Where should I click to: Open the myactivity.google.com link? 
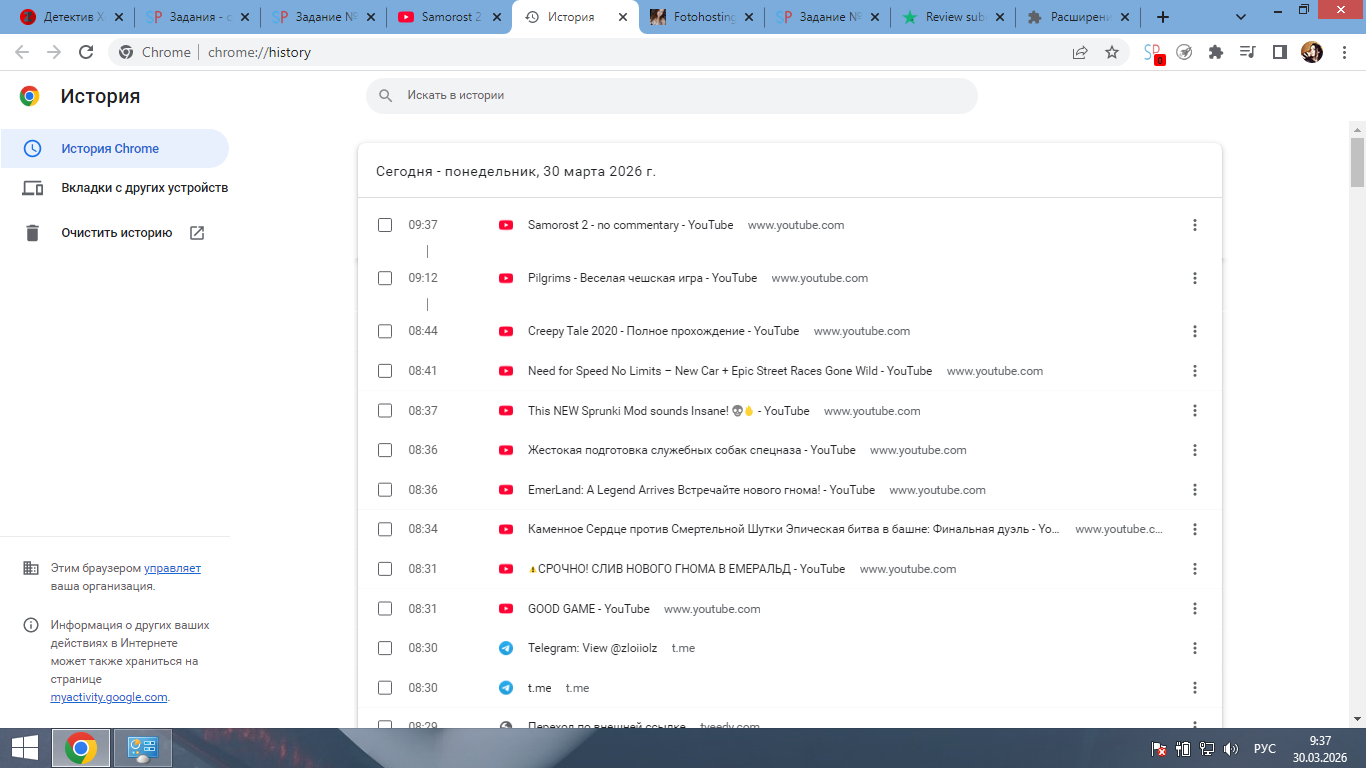point(109,697)
